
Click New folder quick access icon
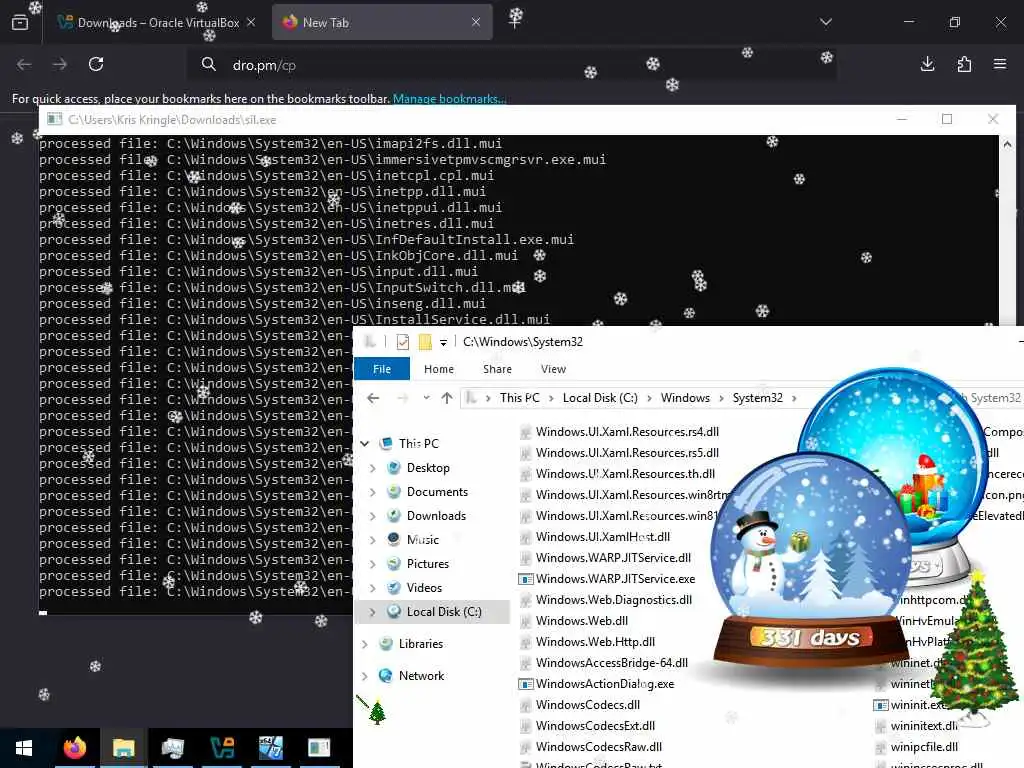(x=425, y=342)
